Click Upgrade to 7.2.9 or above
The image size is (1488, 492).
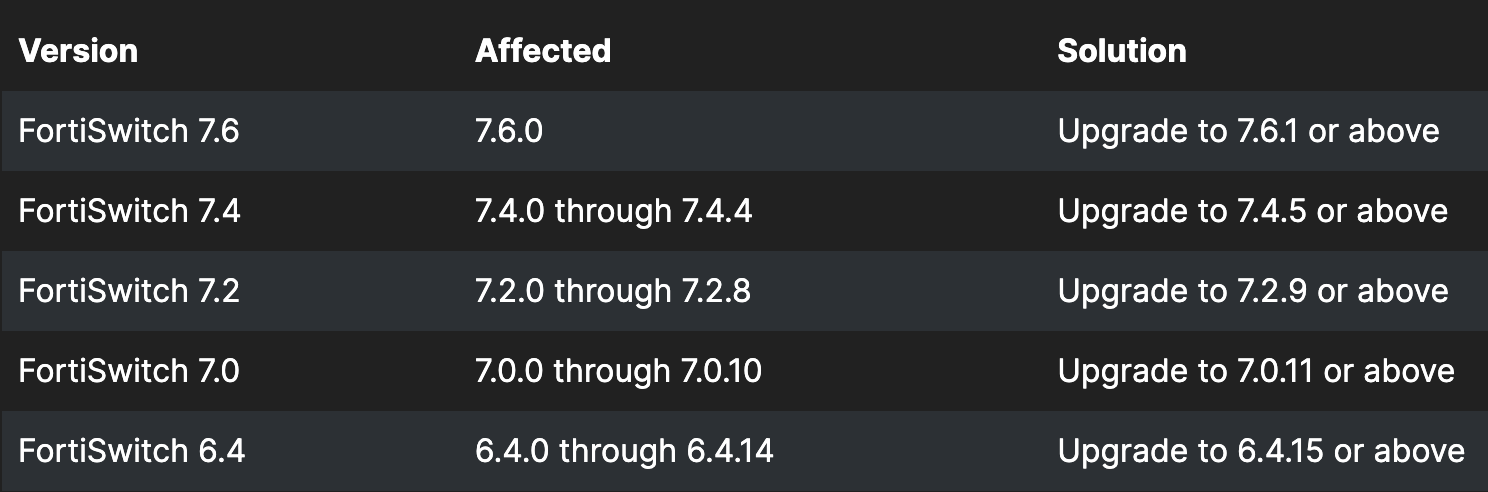click(x=1253, y=291)
